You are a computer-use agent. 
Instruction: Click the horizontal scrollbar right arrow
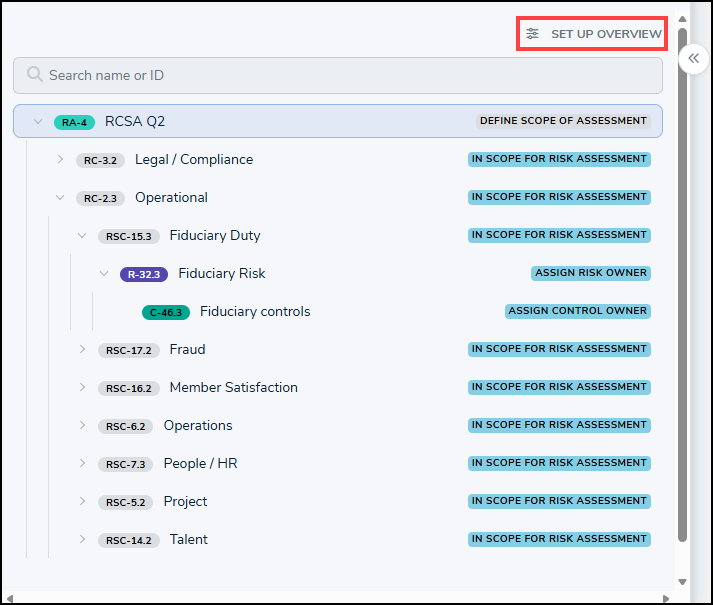666,599
